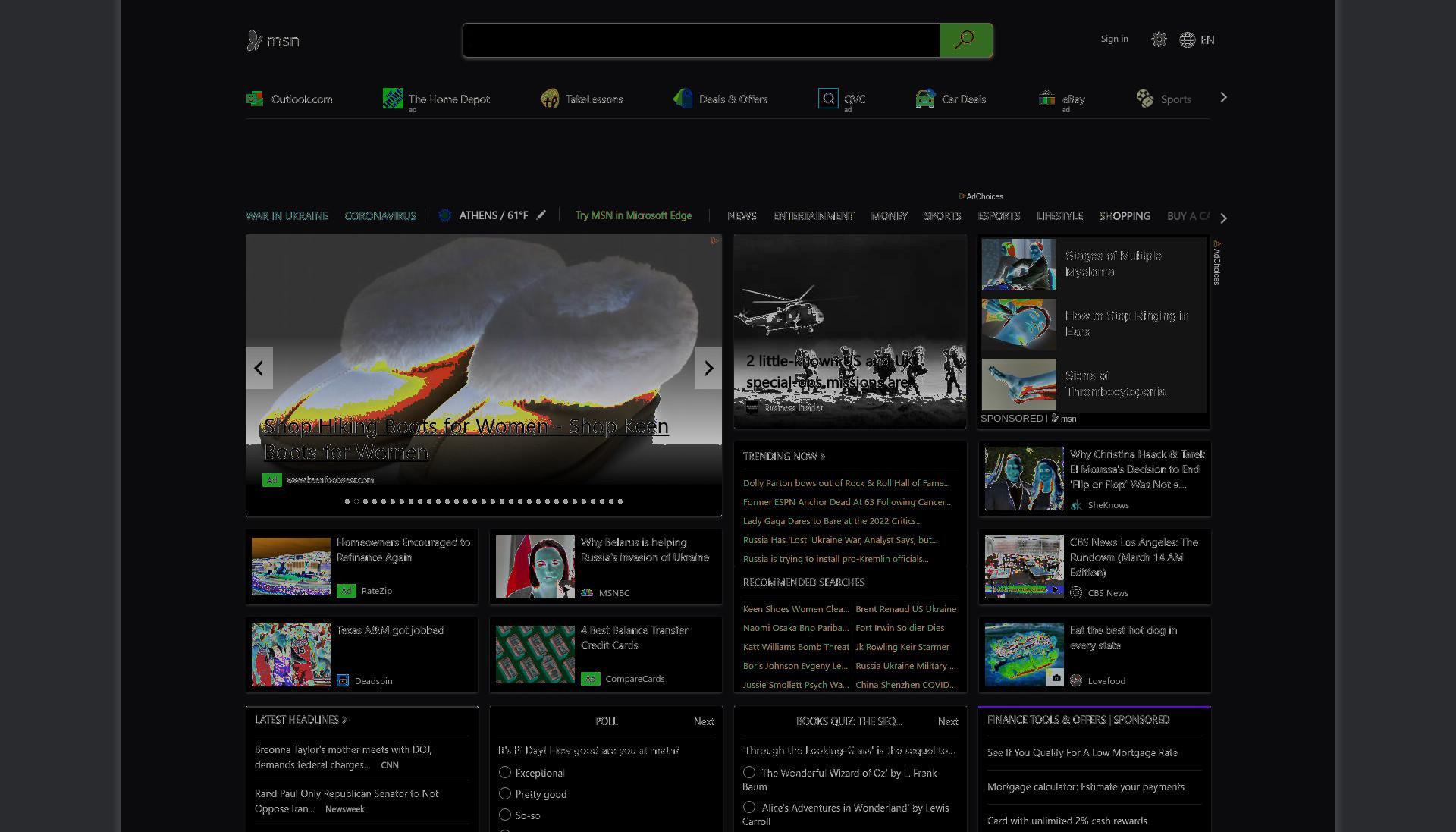Viewport: 1456px width, 832px height.
Task: Click the weather sun icon beside Athens
Action: (x=445, y=215)
